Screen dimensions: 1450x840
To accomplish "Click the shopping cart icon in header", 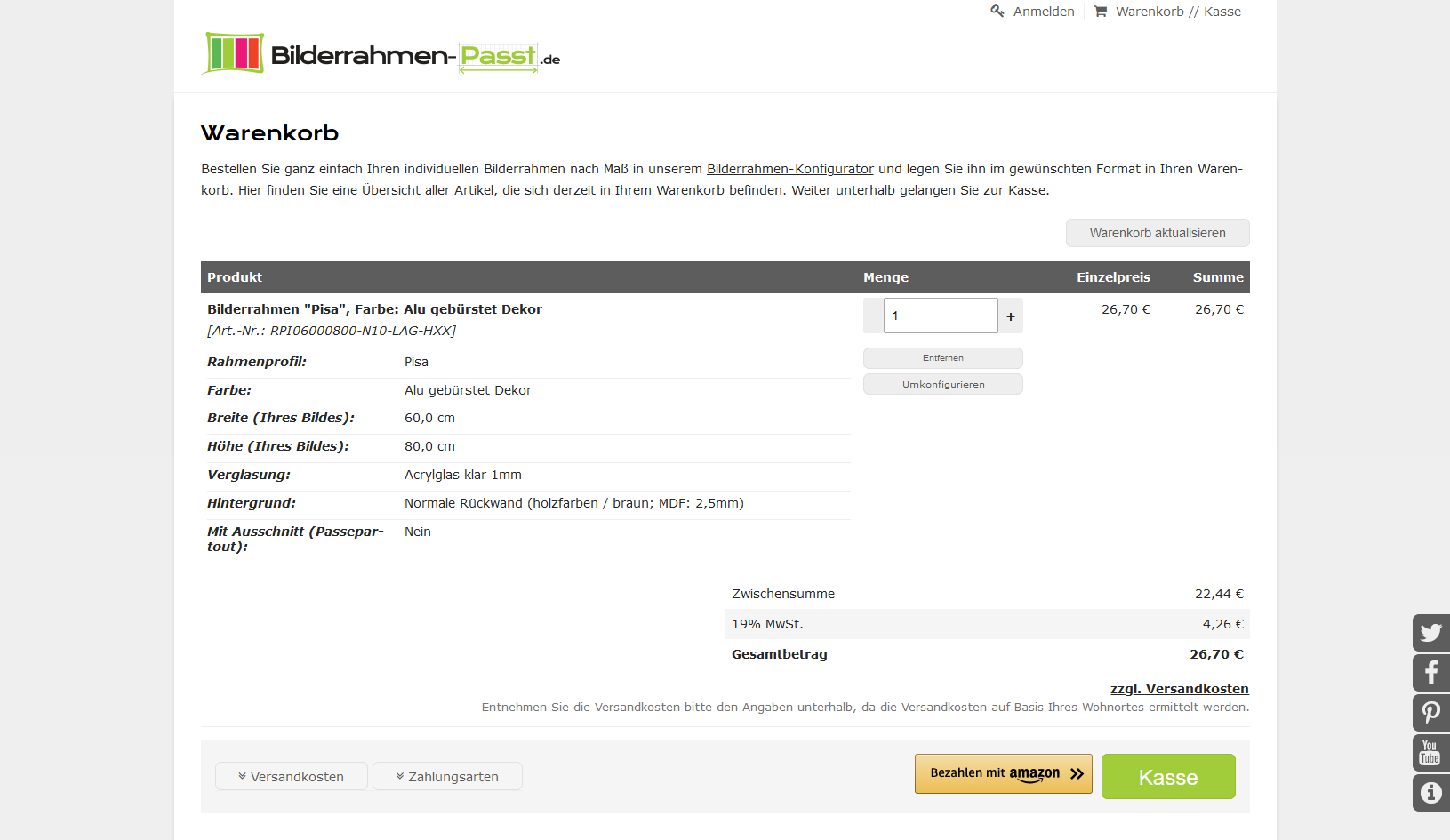I will (x=1101, y=12).
